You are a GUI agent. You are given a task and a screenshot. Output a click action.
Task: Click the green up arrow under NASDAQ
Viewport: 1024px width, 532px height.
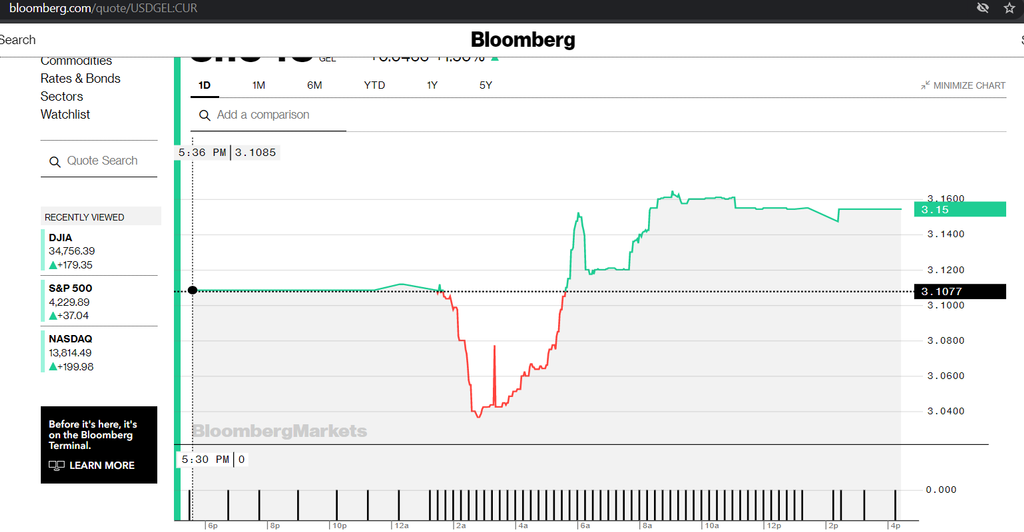coord(53,367)
